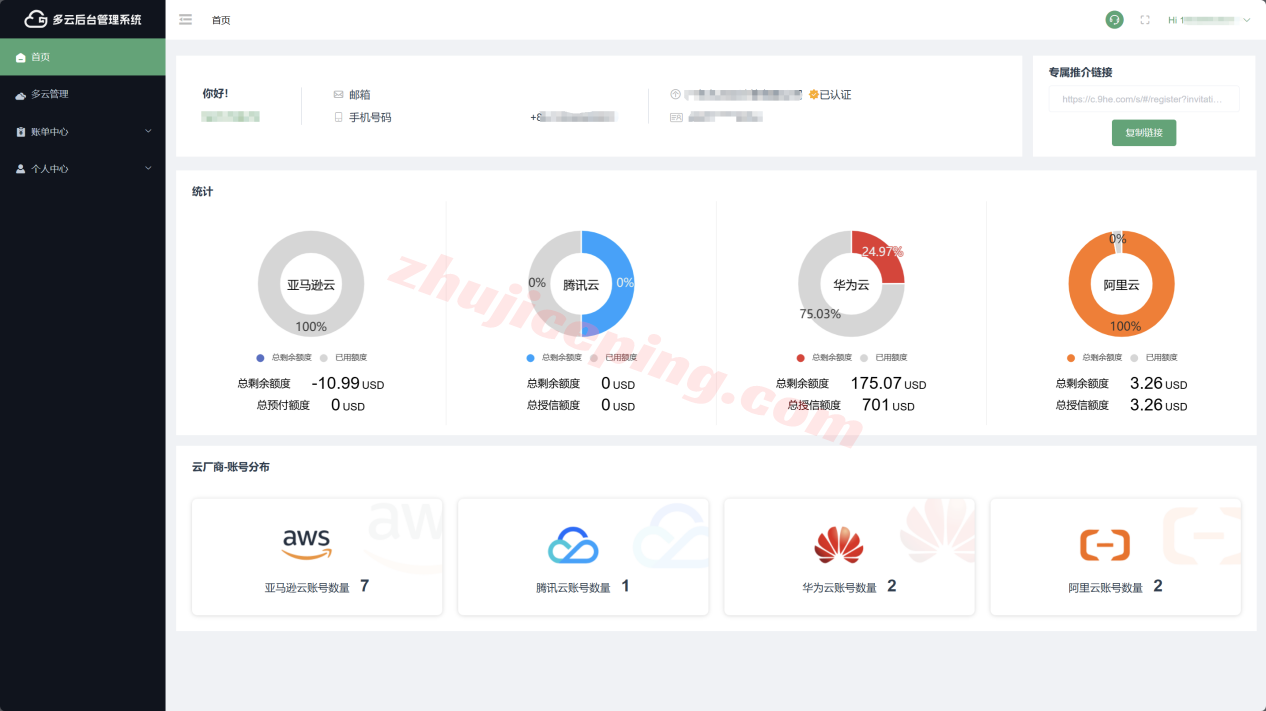Image resolution: width=1266 pixels, height=711 pixels.
Task: Toggle 已用额度 legend in 华为云 chart
Action: [884, 357]
